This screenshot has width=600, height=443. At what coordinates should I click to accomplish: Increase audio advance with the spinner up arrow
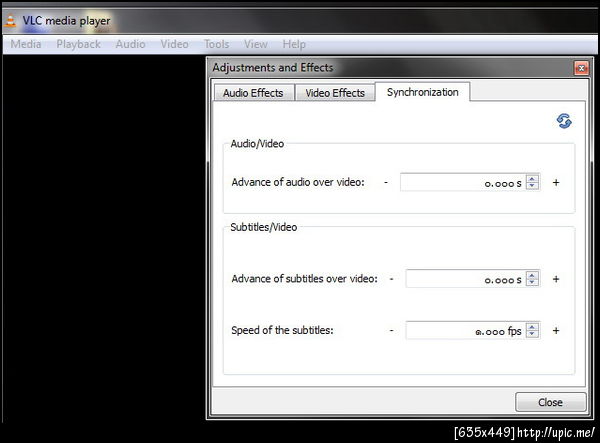532,178
